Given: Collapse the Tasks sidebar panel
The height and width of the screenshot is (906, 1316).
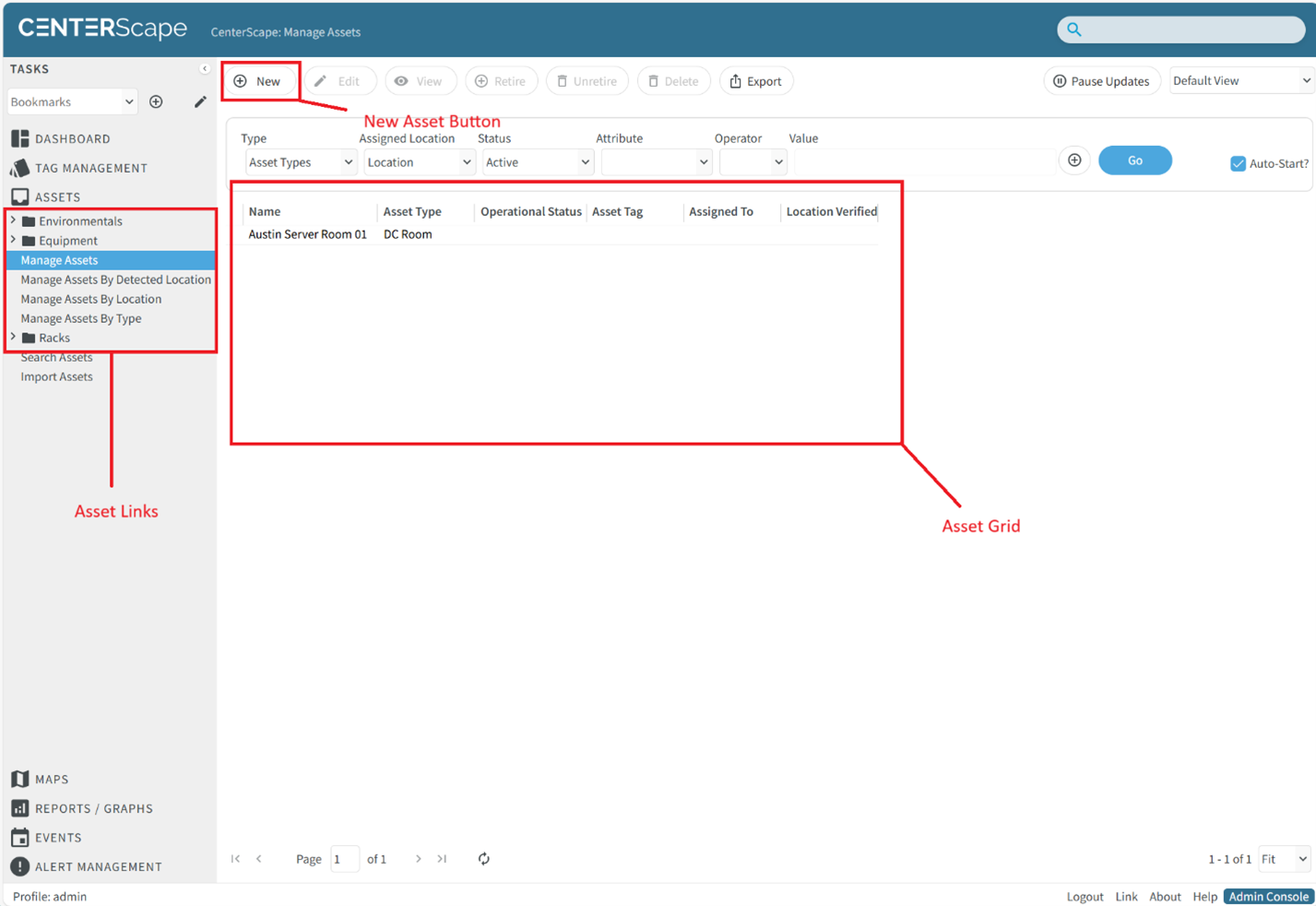Looking at the screenshot, I should 205,69.
